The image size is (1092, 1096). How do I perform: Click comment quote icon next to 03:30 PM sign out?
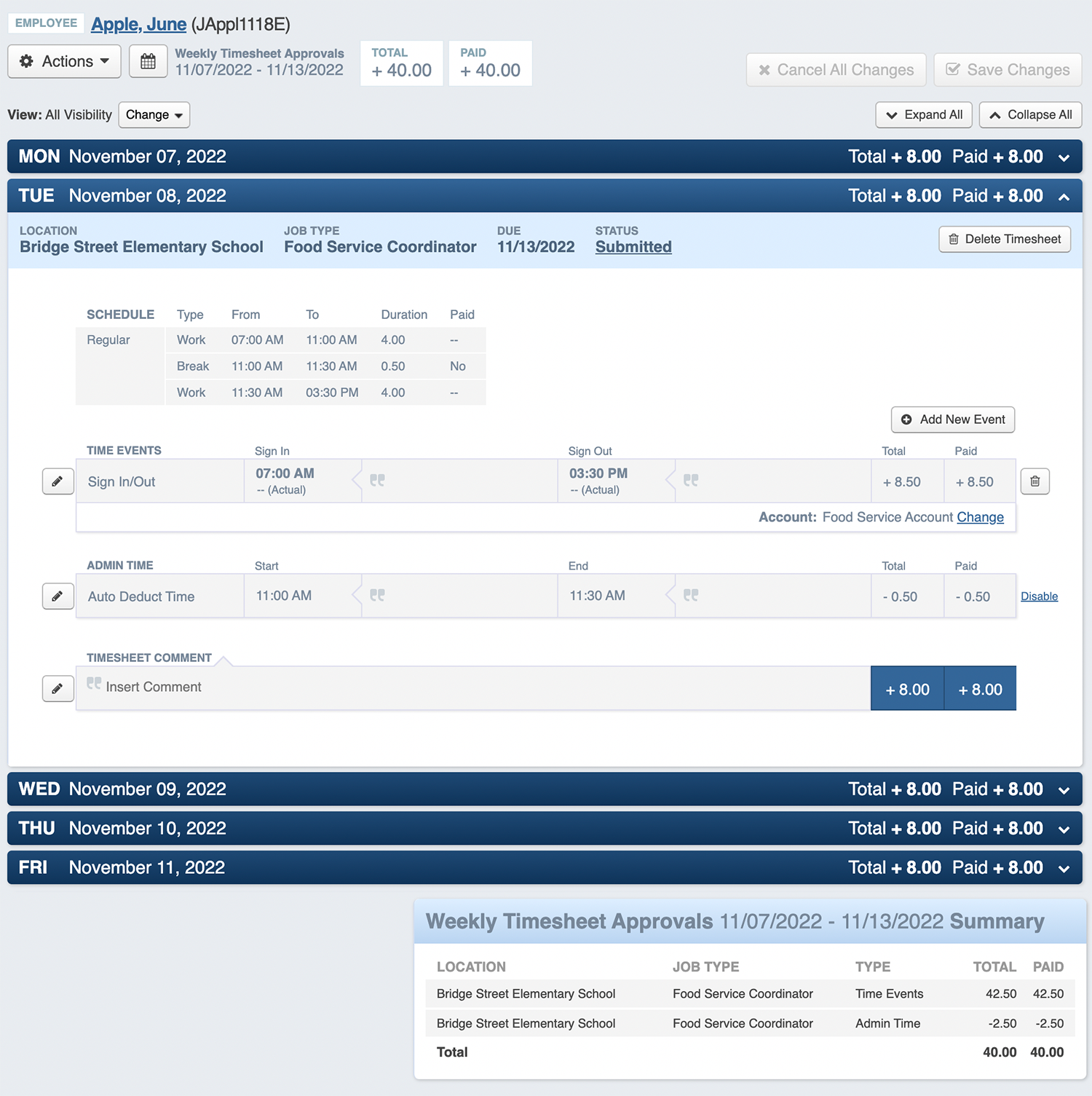click(691, 481)
